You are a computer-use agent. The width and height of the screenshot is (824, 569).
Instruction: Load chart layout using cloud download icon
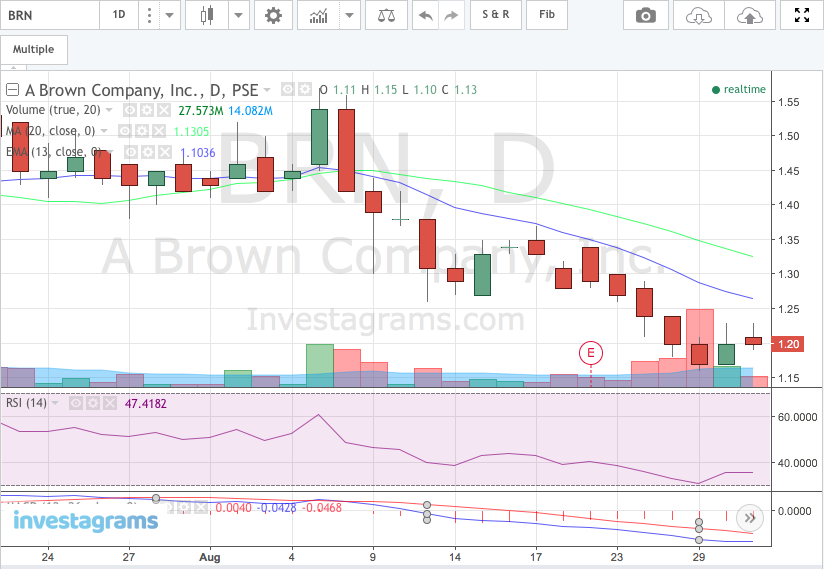(x=699, y=15)
